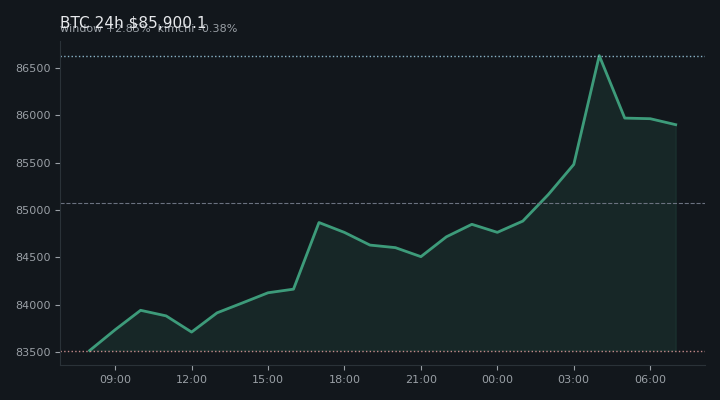Click the 83500 price axis label

[33, 352]
